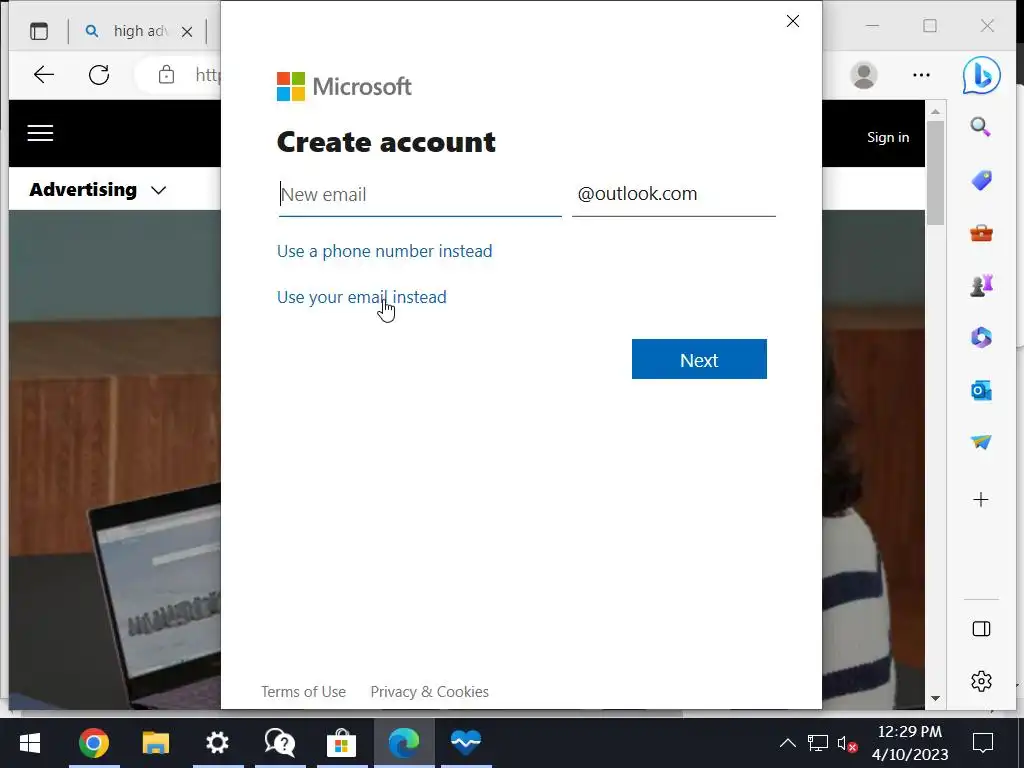Open sidebar Outlook icon
Screen dimensions: 1024x768
tap(981, 391)
